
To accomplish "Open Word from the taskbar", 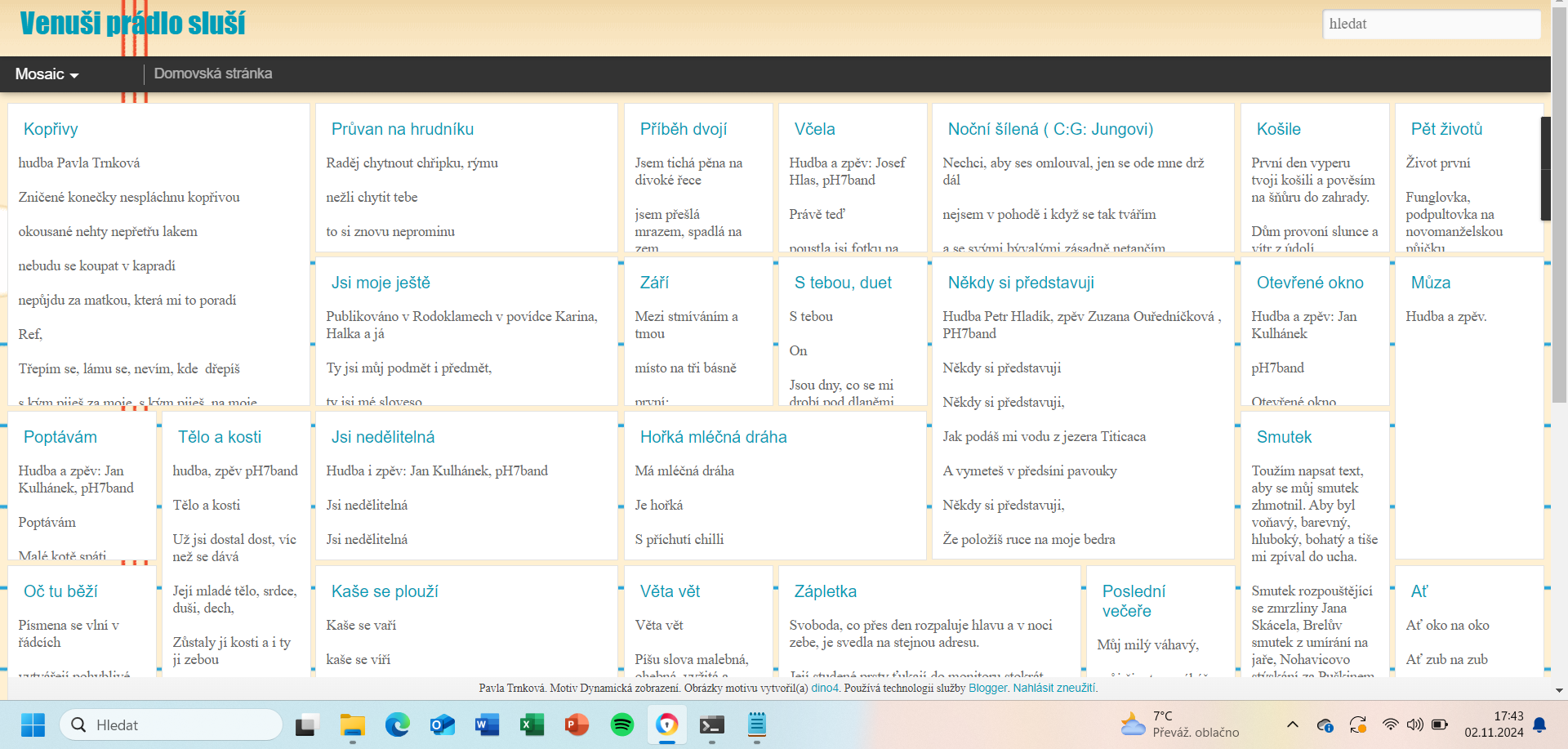I will 488,724.
